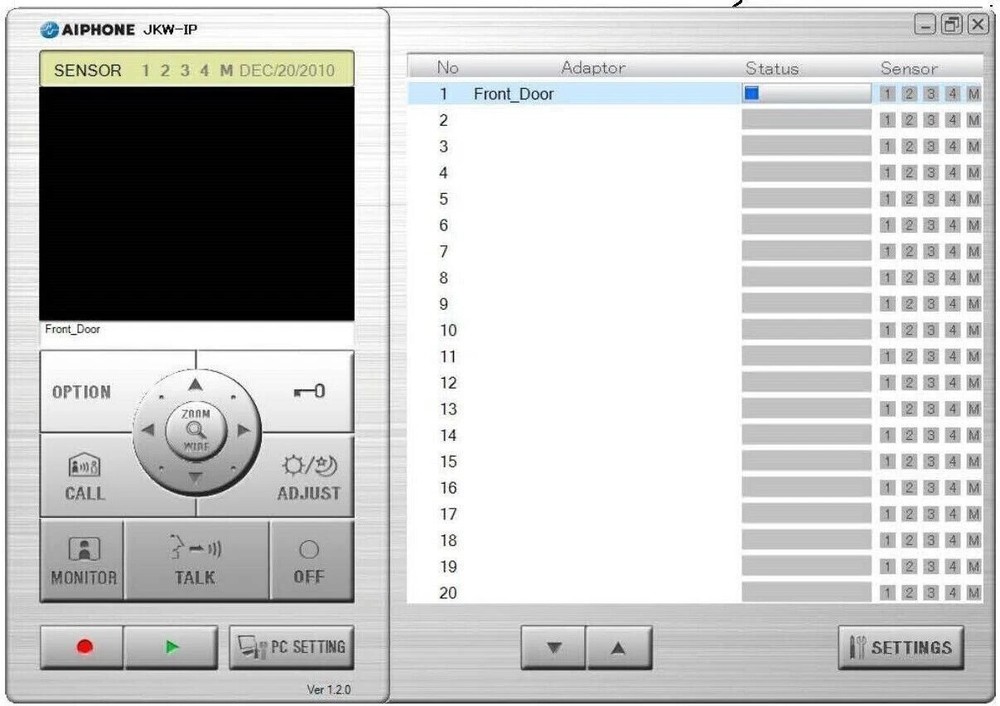Enable sensor 1 on the Front_Door row

pos(888,94)
